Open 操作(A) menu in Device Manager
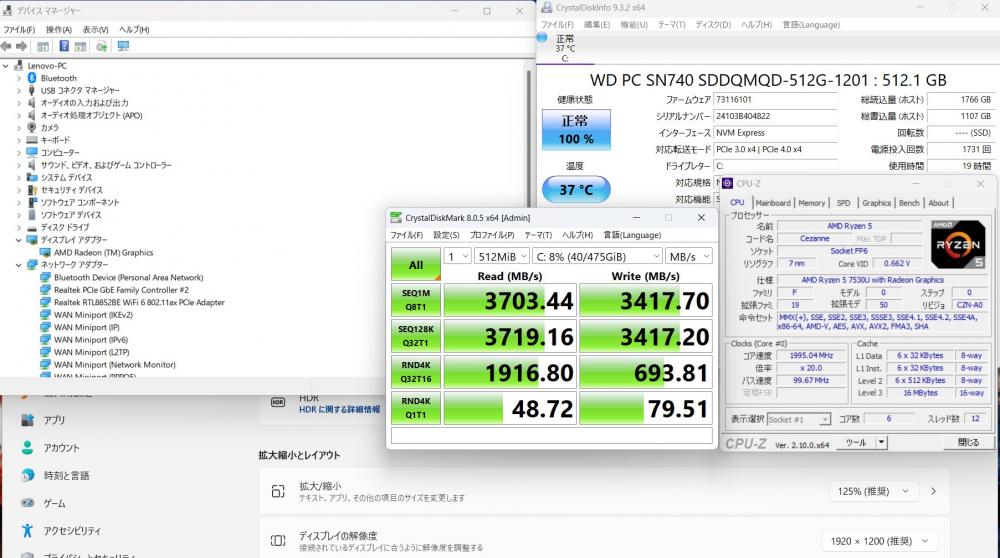This screenshot has height=558, width=1000. tap(59, 29)
